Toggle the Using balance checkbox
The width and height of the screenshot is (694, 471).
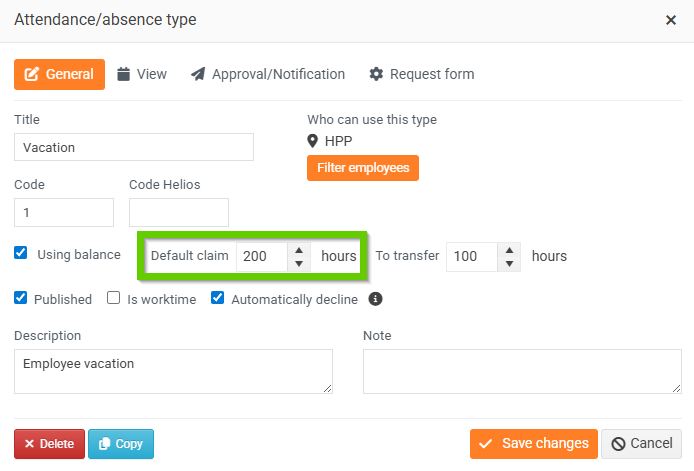click(x=21, y=254)
